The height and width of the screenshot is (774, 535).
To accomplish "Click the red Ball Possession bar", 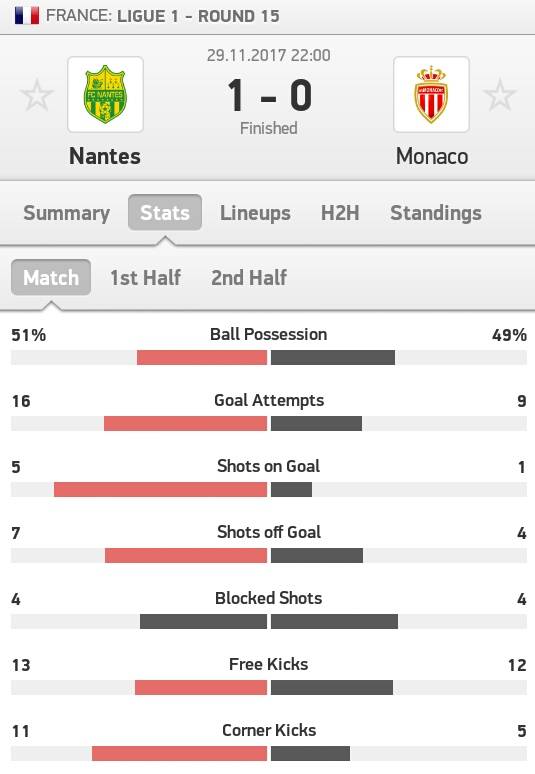I will click(202, 357).
